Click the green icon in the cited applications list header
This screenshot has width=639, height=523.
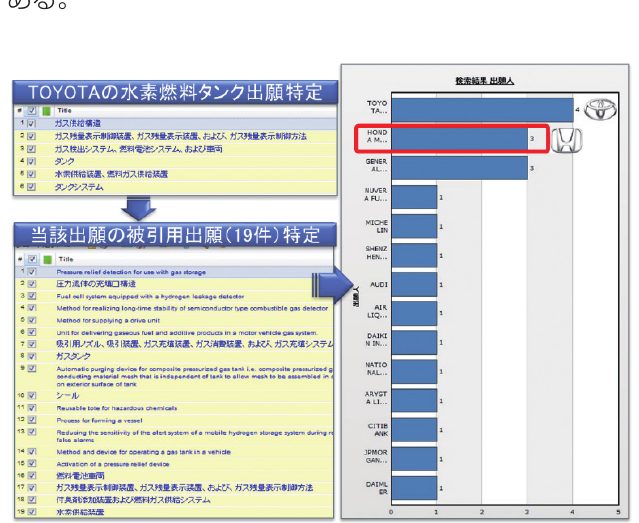point(47,259)
